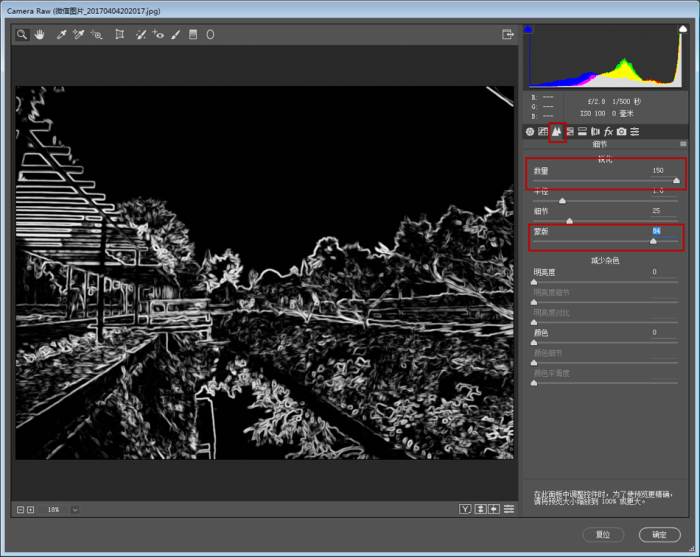Switch to the Effects fx tab
Viewport: 700px width, 557px height.
pos(608,131)
